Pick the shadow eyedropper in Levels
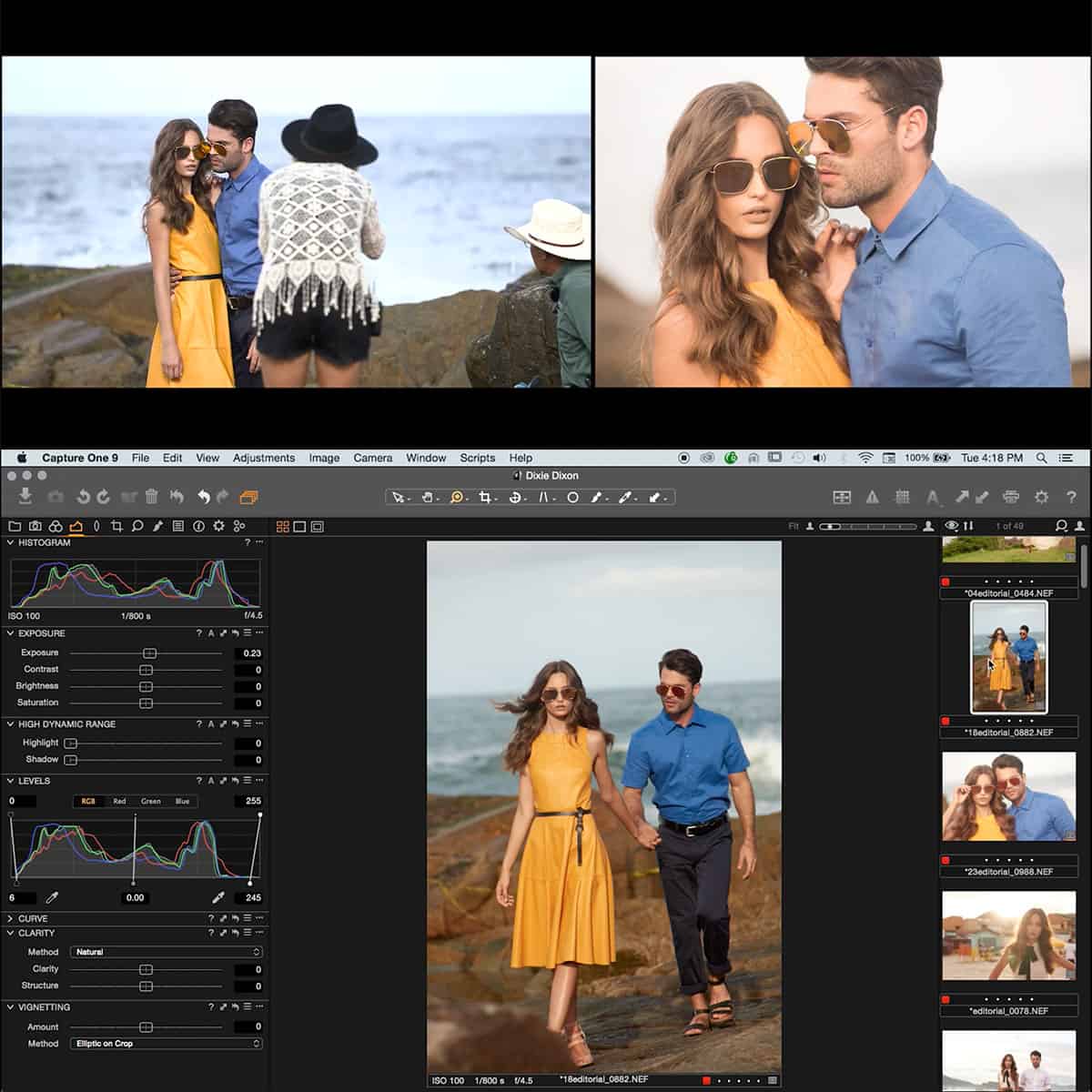 pos(52,897)
